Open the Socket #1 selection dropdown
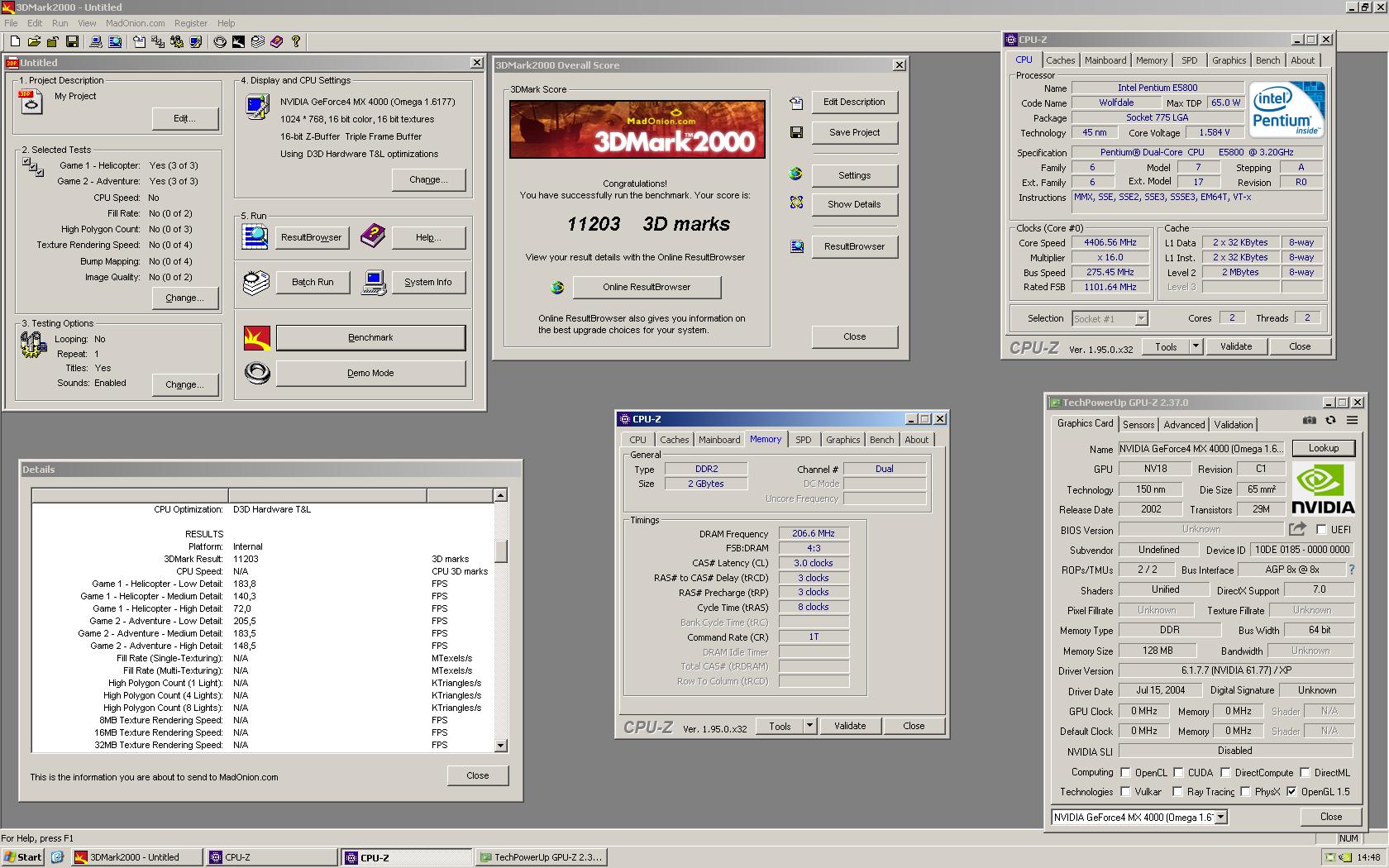The width and height of the screenshot is (1389, 868). click(1141, 319)
